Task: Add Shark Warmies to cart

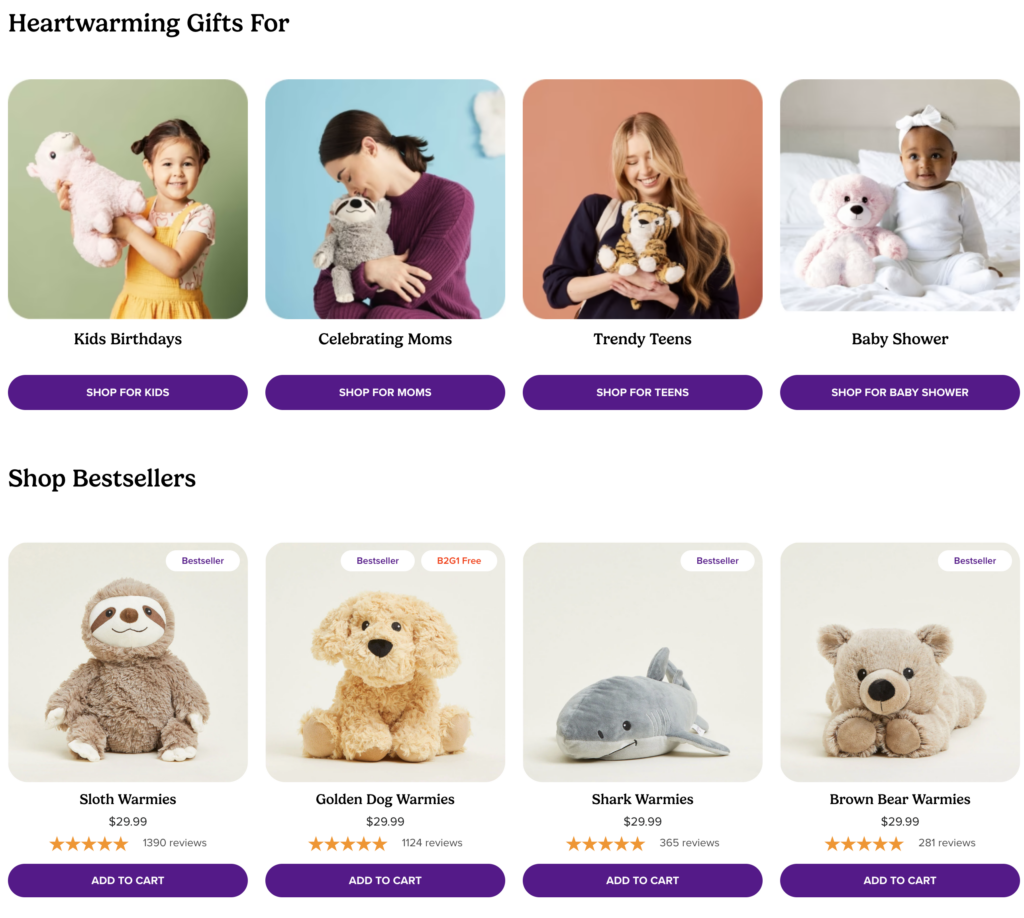Action: point(642,880)
